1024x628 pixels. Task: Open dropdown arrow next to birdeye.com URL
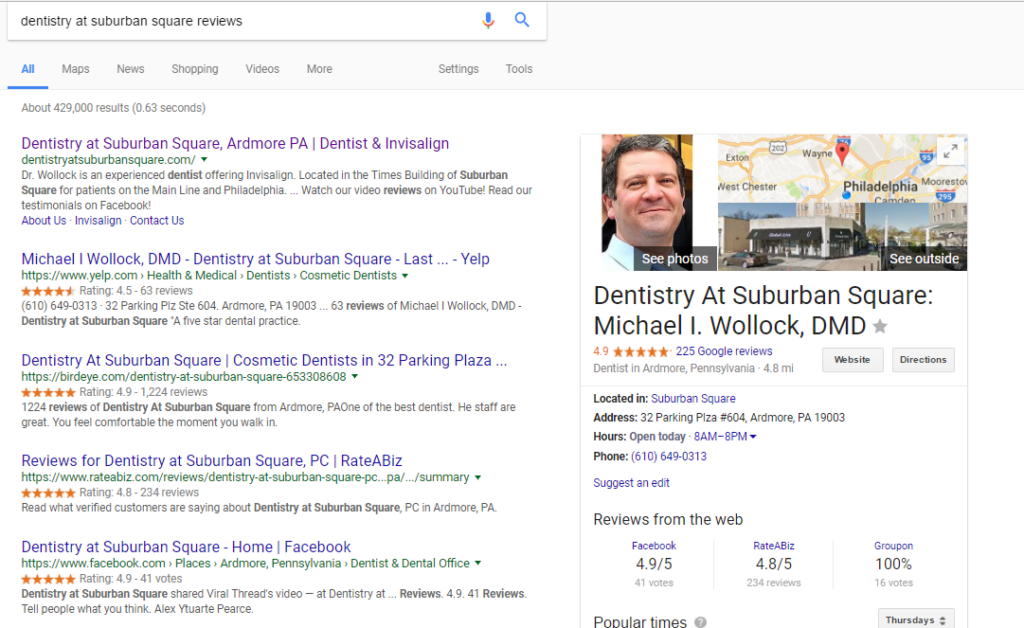355,376
